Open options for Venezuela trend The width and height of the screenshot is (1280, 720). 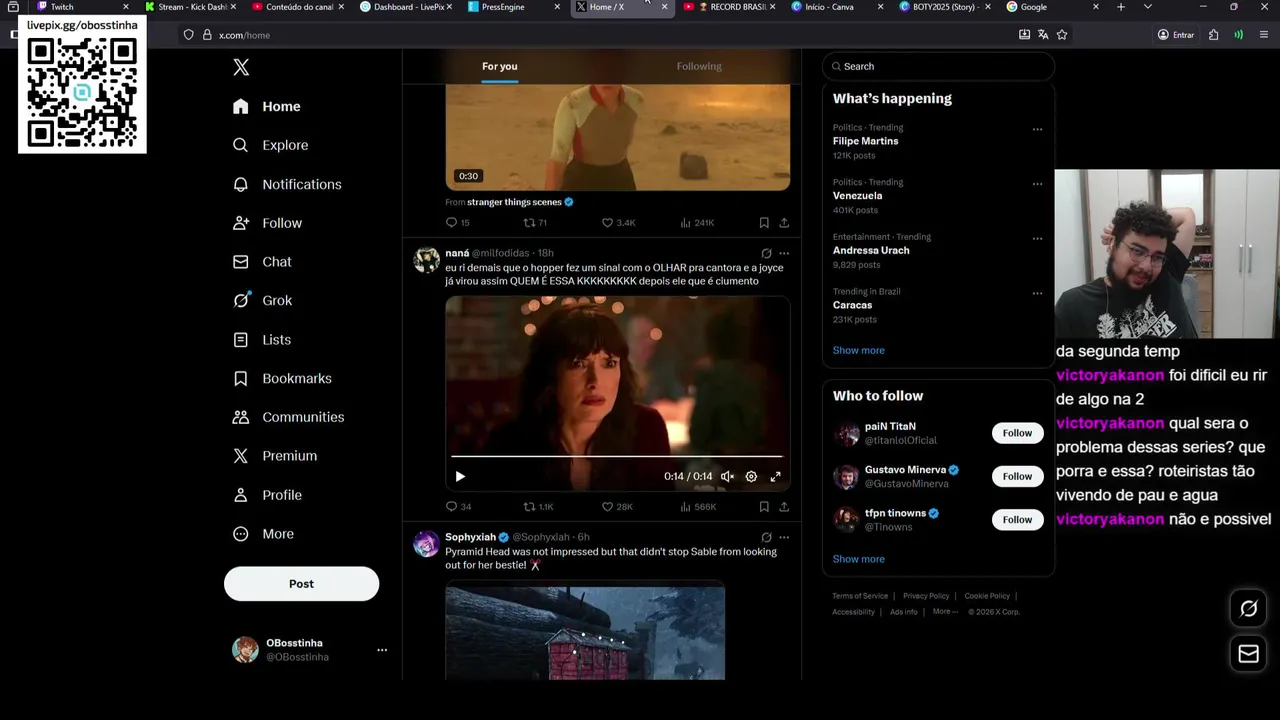point(1037,184)
